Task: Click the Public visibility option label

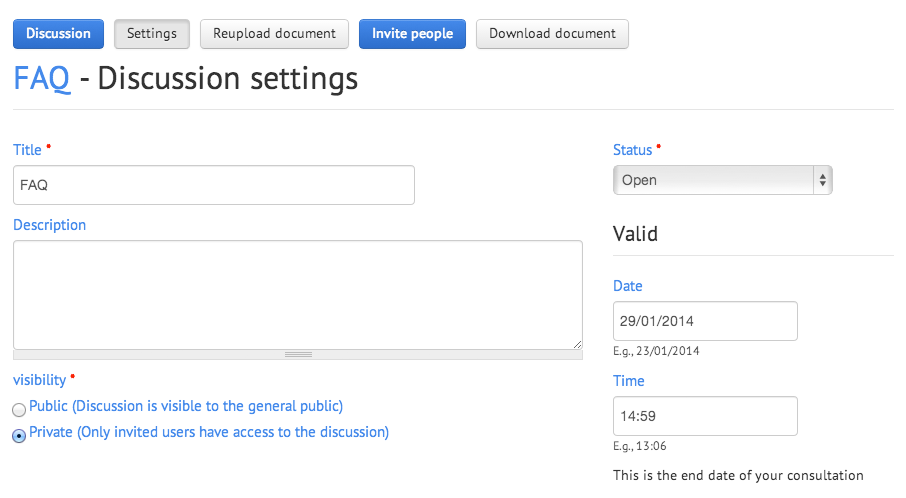Action: [x=186, y=406]
